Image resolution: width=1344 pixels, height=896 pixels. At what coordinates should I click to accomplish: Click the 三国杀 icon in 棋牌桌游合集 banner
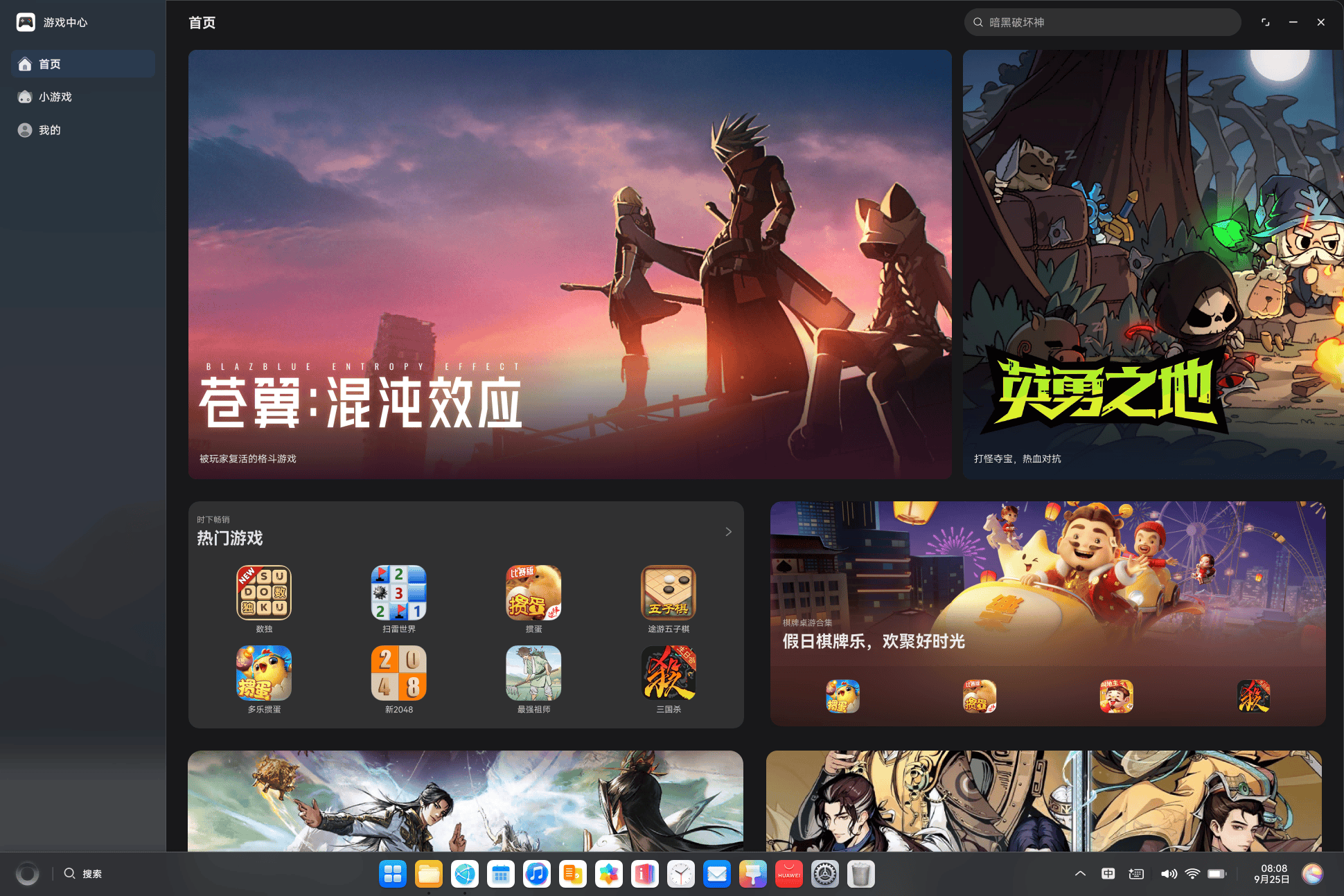click(1253, 696)
